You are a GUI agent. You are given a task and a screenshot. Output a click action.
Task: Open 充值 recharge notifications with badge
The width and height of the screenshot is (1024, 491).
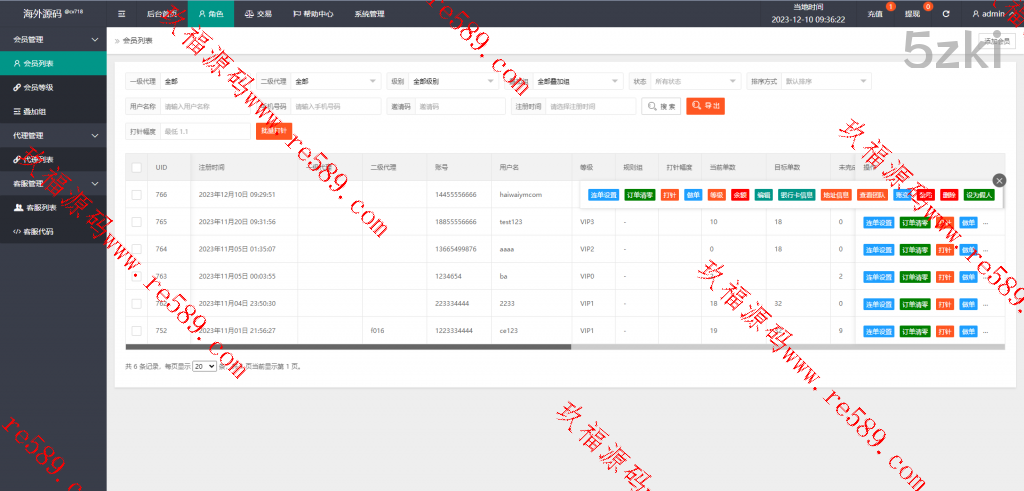pyautogui.click(x=875, y=14)
